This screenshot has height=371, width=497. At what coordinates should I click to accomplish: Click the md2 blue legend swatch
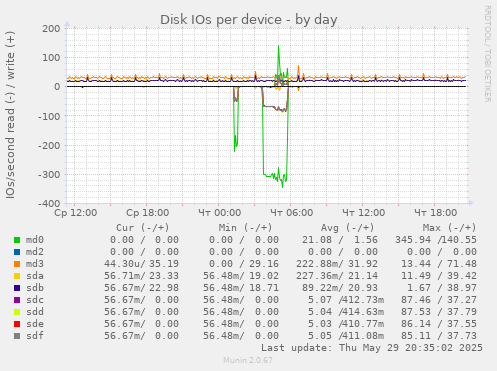click(x=17, y=252)
